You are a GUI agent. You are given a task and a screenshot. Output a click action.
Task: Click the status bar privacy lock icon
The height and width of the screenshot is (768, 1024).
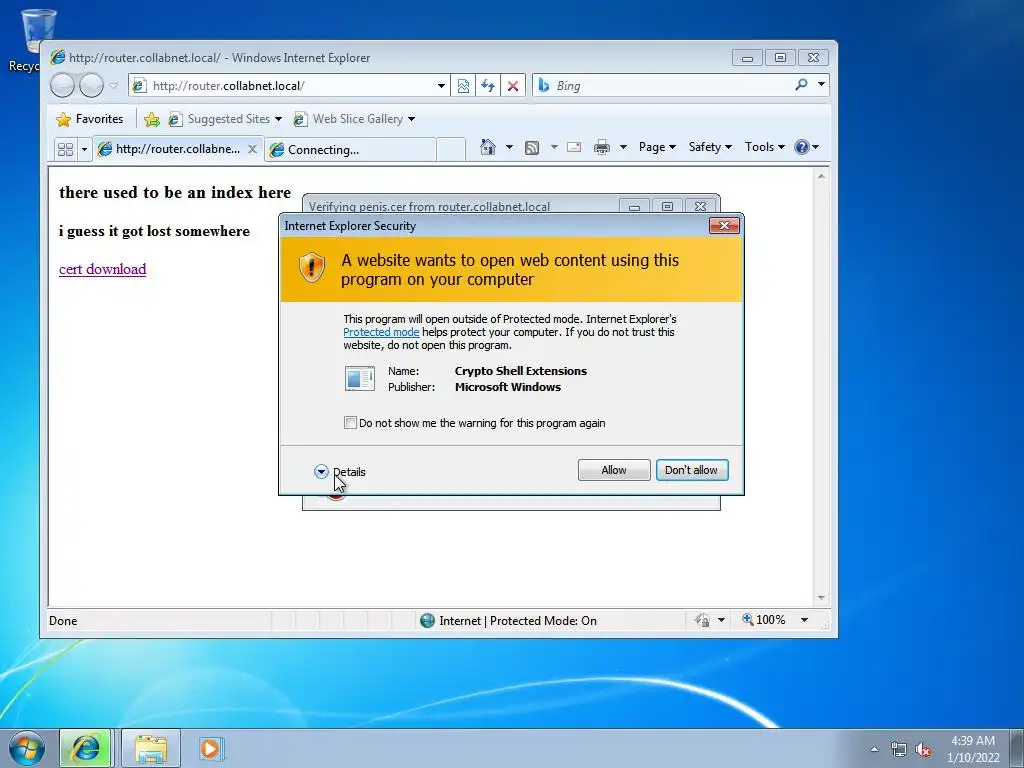pyautogui.click(x=703, y=620)
